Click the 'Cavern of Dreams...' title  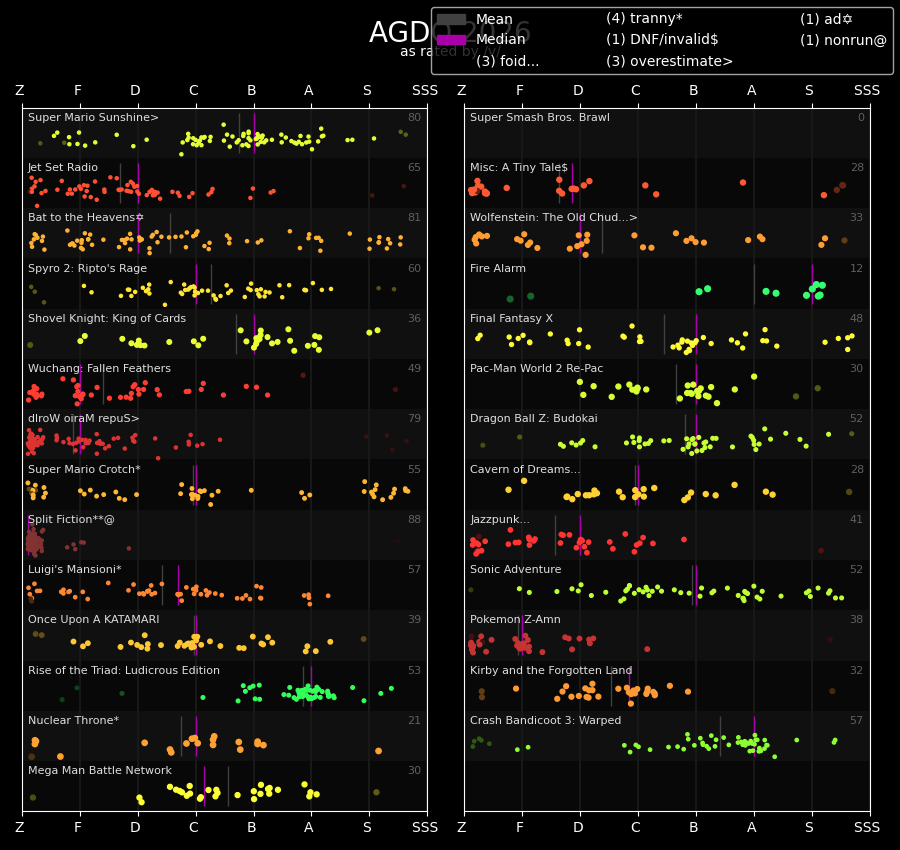(525, 469)
